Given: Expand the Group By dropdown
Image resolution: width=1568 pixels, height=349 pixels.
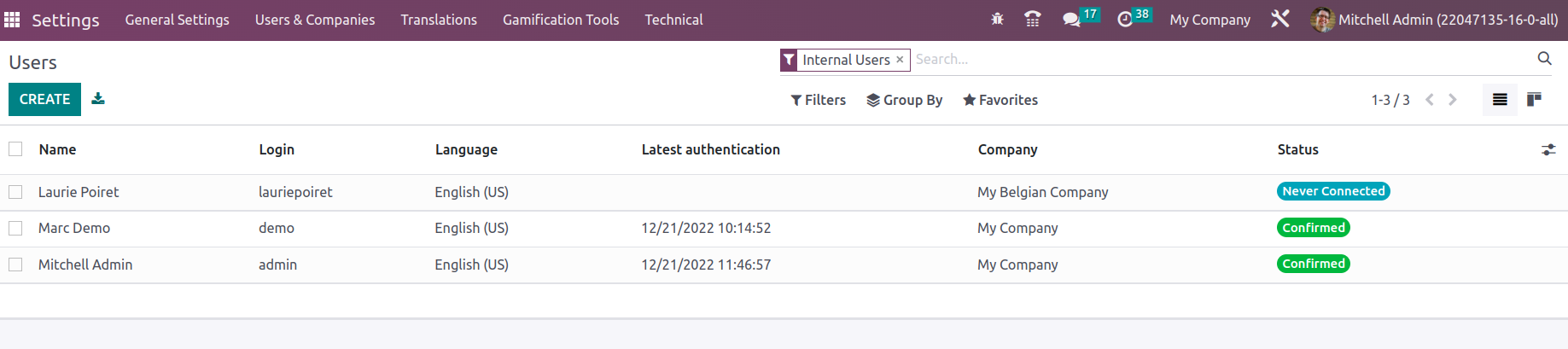Looking at the screenshot, I should tap(904, 100).
